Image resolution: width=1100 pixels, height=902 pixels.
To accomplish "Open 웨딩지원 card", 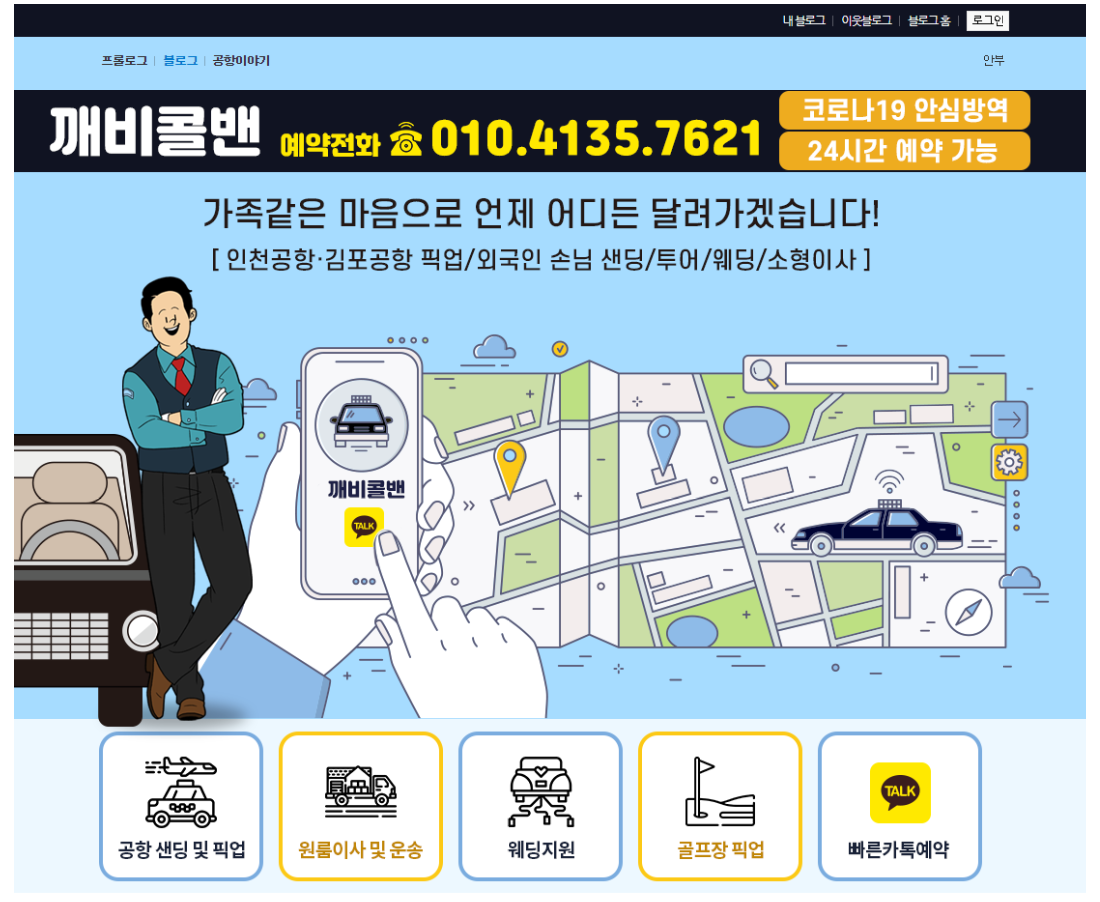I will [x=540, y=806].
